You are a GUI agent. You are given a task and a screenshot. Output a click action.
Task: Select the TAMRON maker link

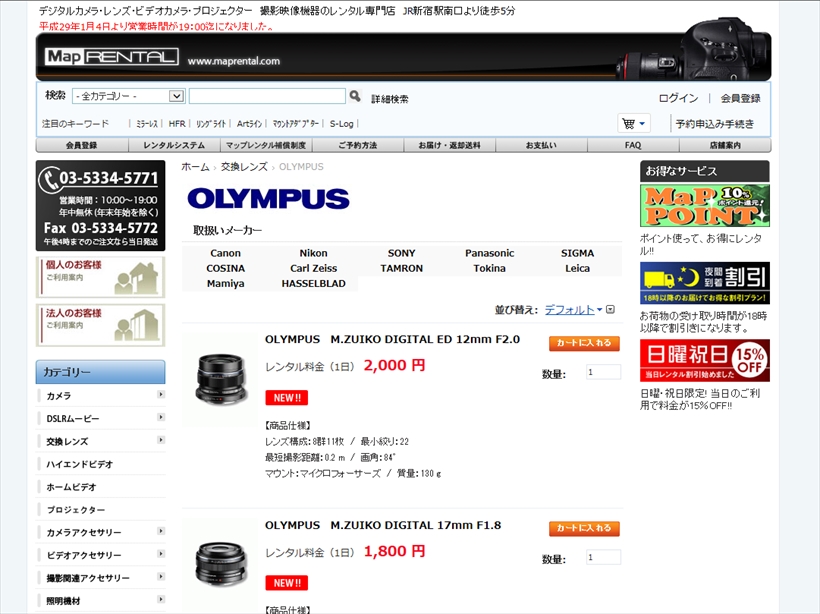click(402, 268)
